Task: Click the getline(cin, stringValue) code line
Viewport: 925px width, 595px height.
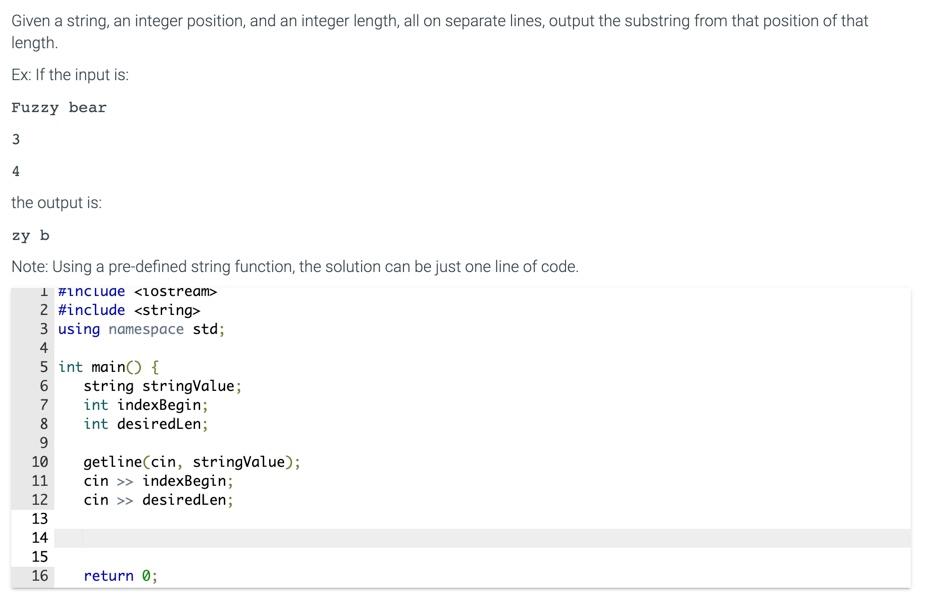Action: (x=192, y=462)
